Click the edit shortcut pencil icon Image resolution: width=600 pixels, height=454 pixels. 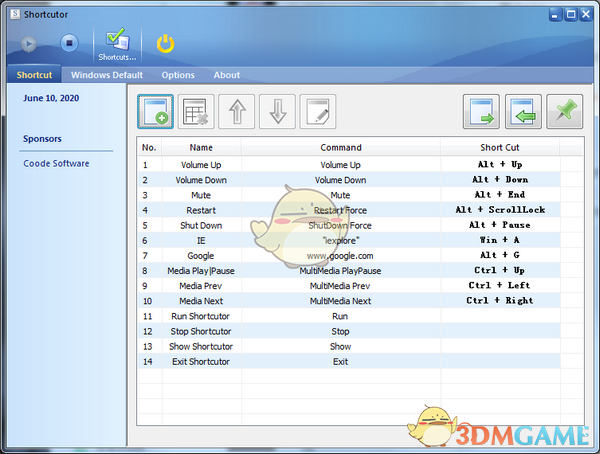coord(318,111)
